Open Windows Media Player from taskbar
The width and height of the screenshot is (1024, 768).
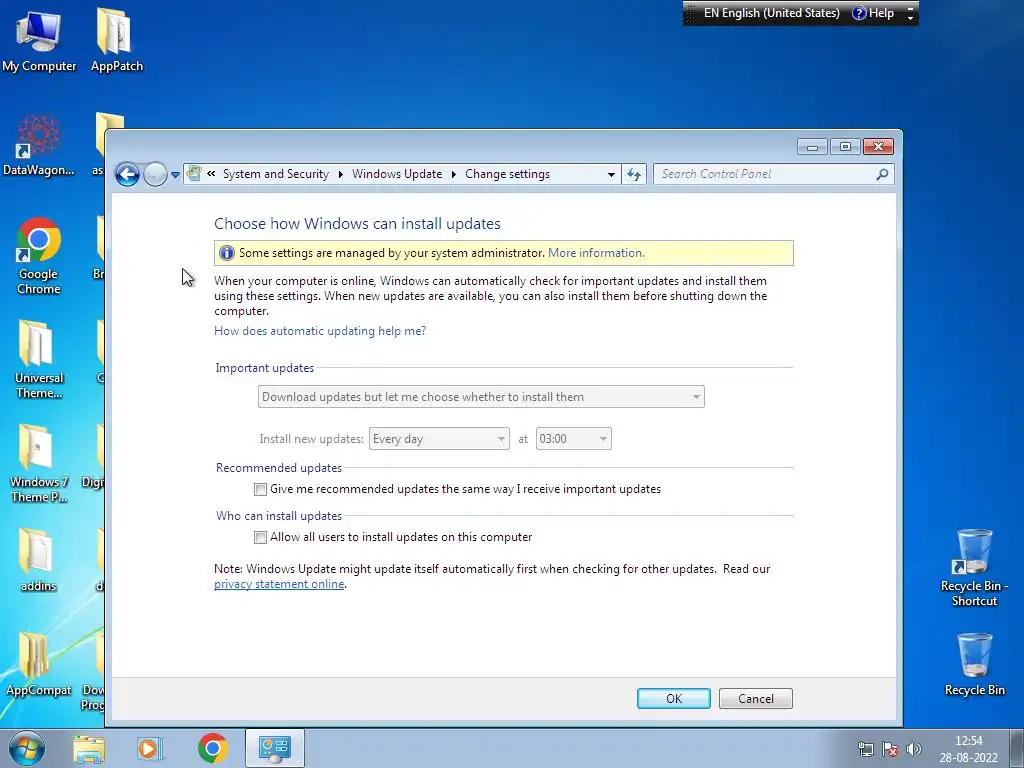coord(149,748)
